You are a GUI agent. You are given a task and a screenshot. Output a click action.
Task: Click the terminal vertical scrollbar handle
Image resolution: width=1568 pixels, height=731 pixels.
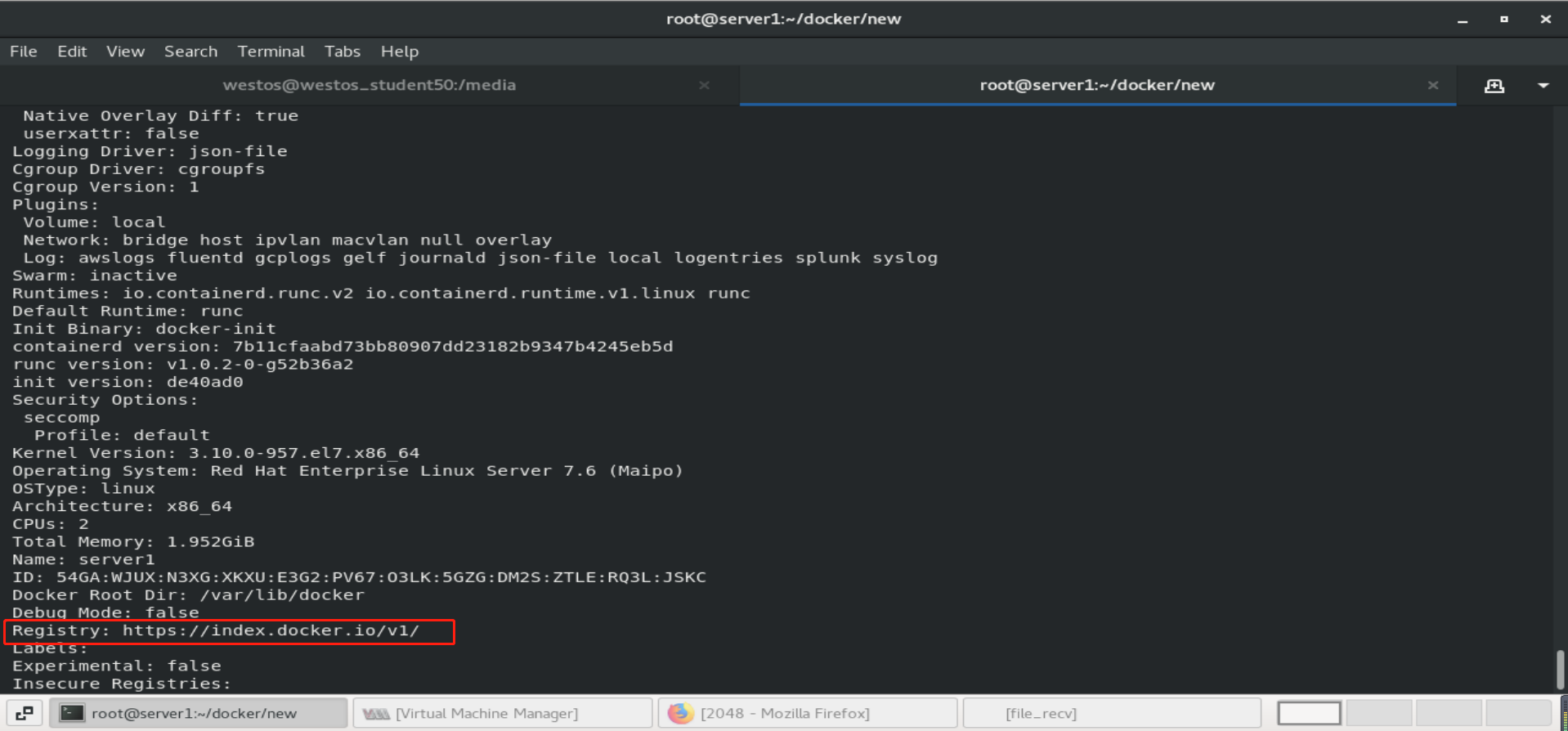tap(1560, 670)
